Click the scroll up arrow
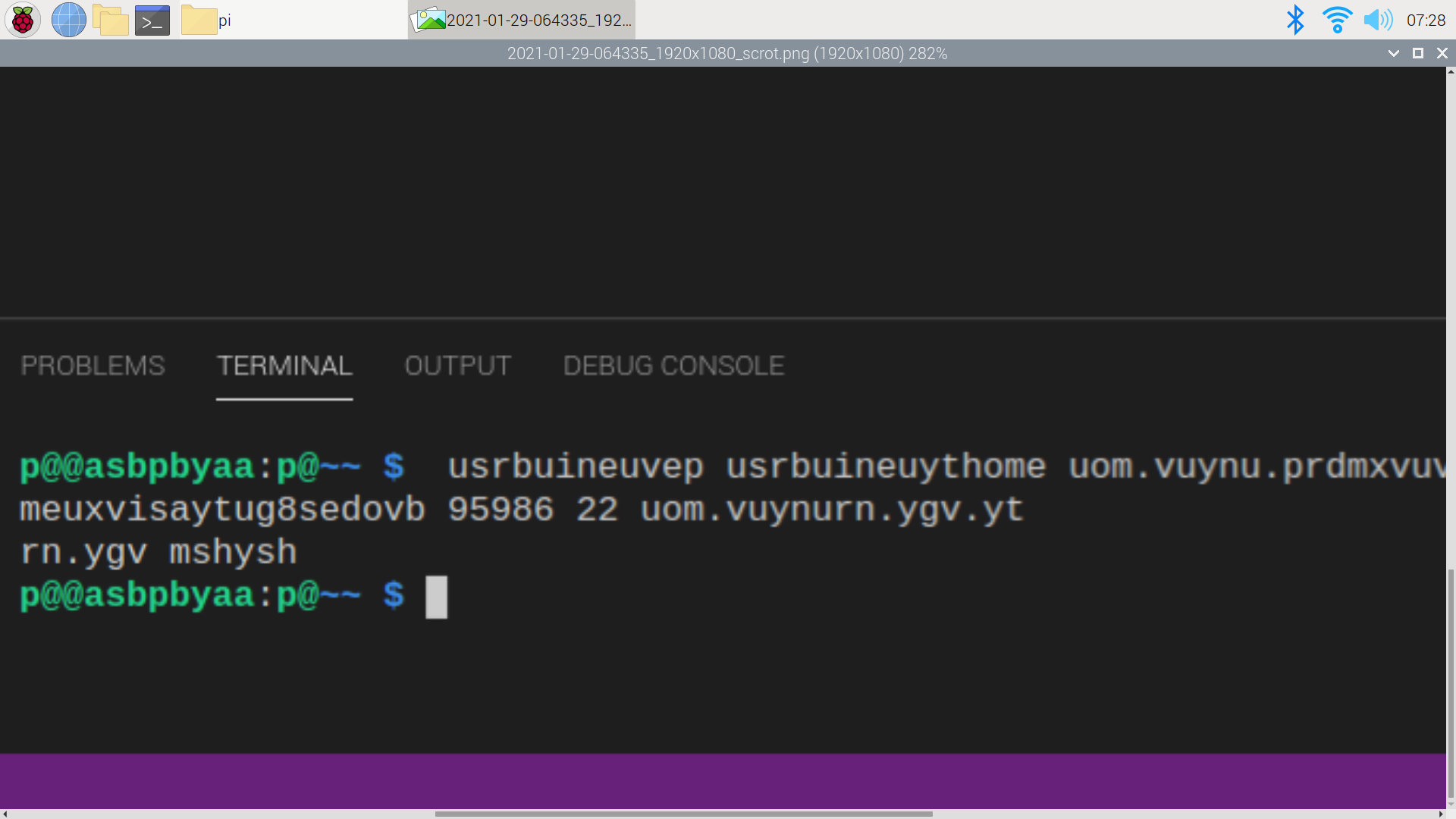The height and width of the screenshot is (819, 1456). (1451, 71)
